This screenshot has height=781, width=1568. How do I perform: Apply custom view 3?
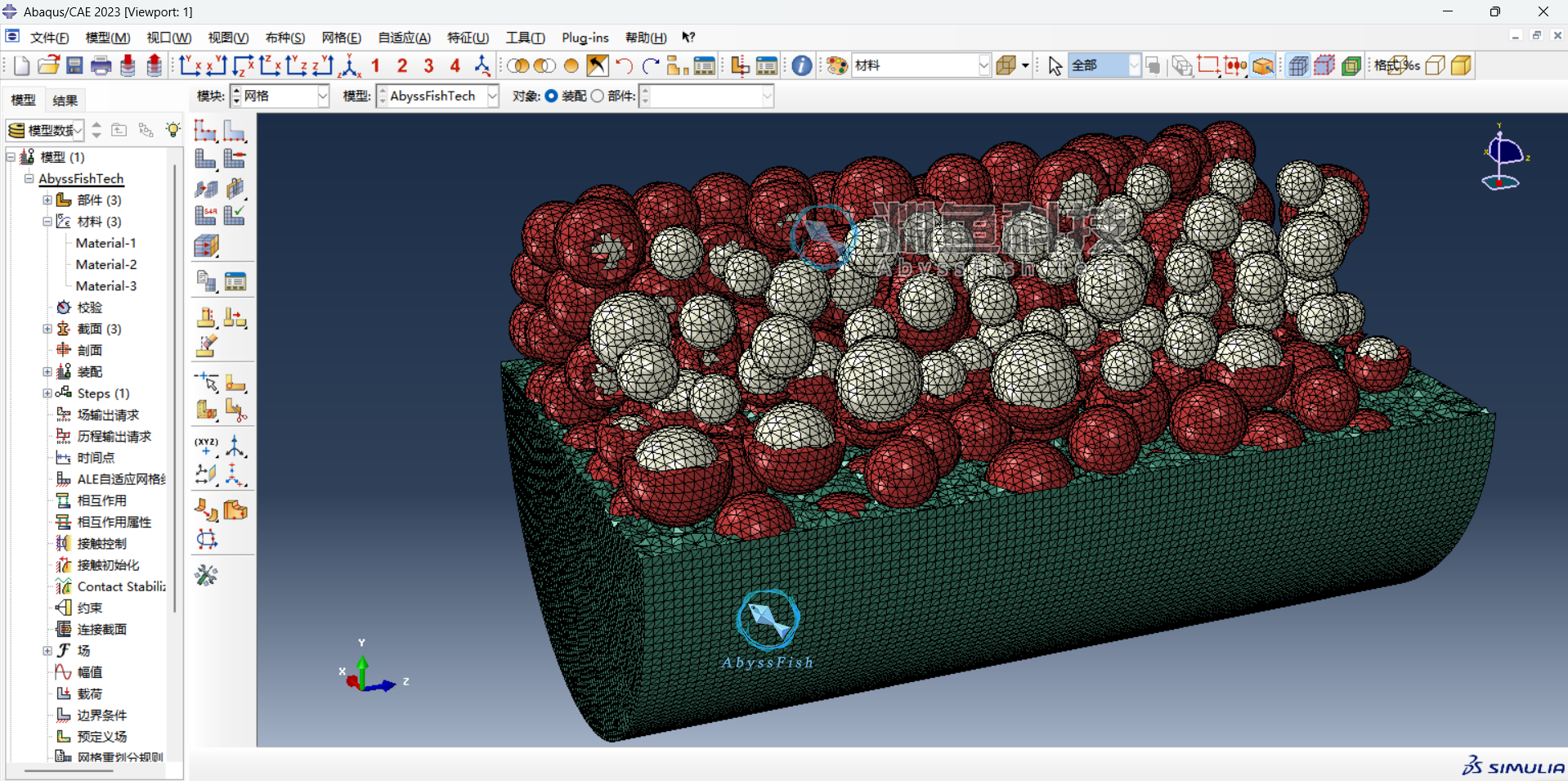(428, 65)
